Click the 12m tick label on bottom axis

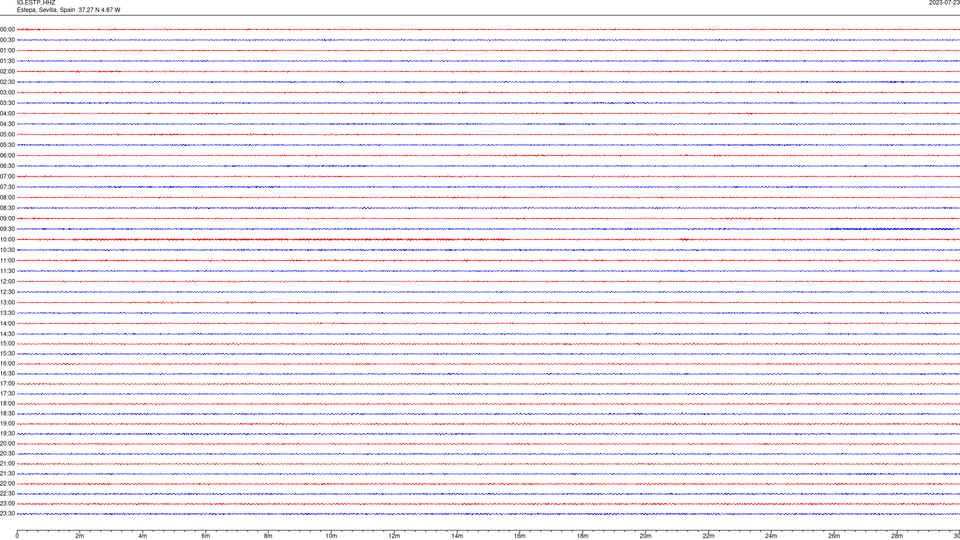(x=394, y=536)
